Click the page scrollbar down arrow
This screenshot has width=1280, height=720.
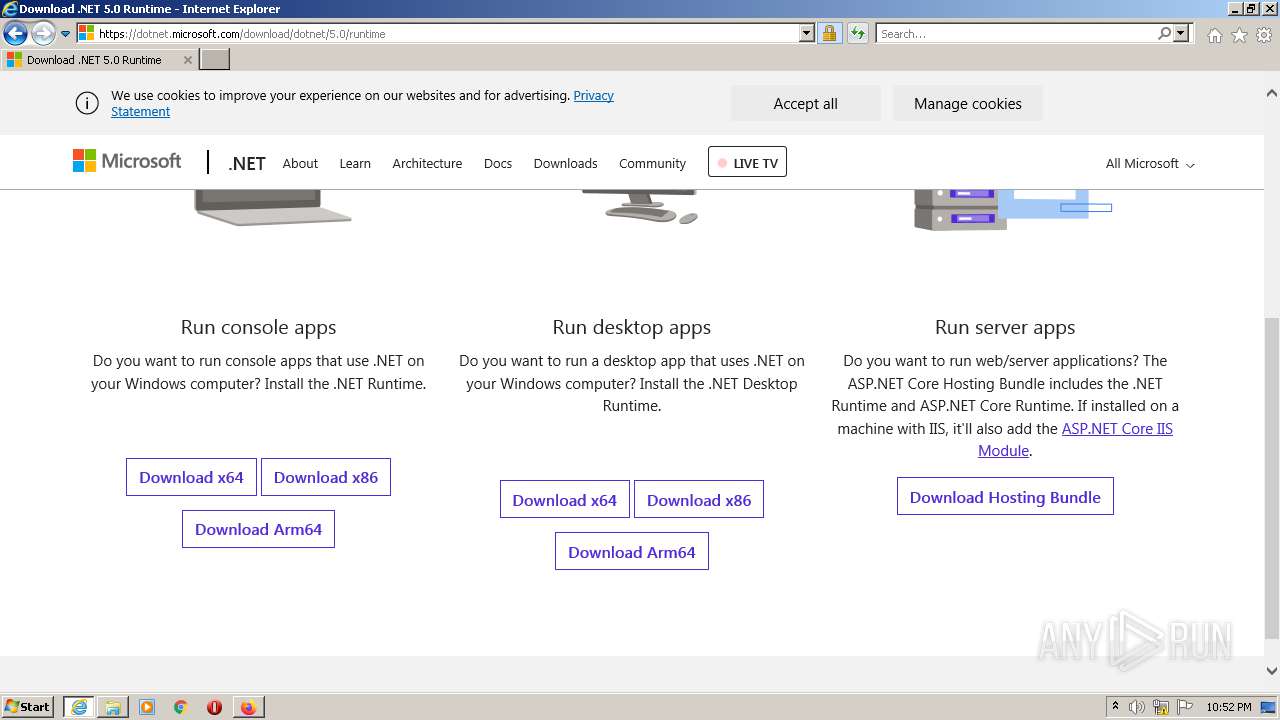(x=1271, y=671)
